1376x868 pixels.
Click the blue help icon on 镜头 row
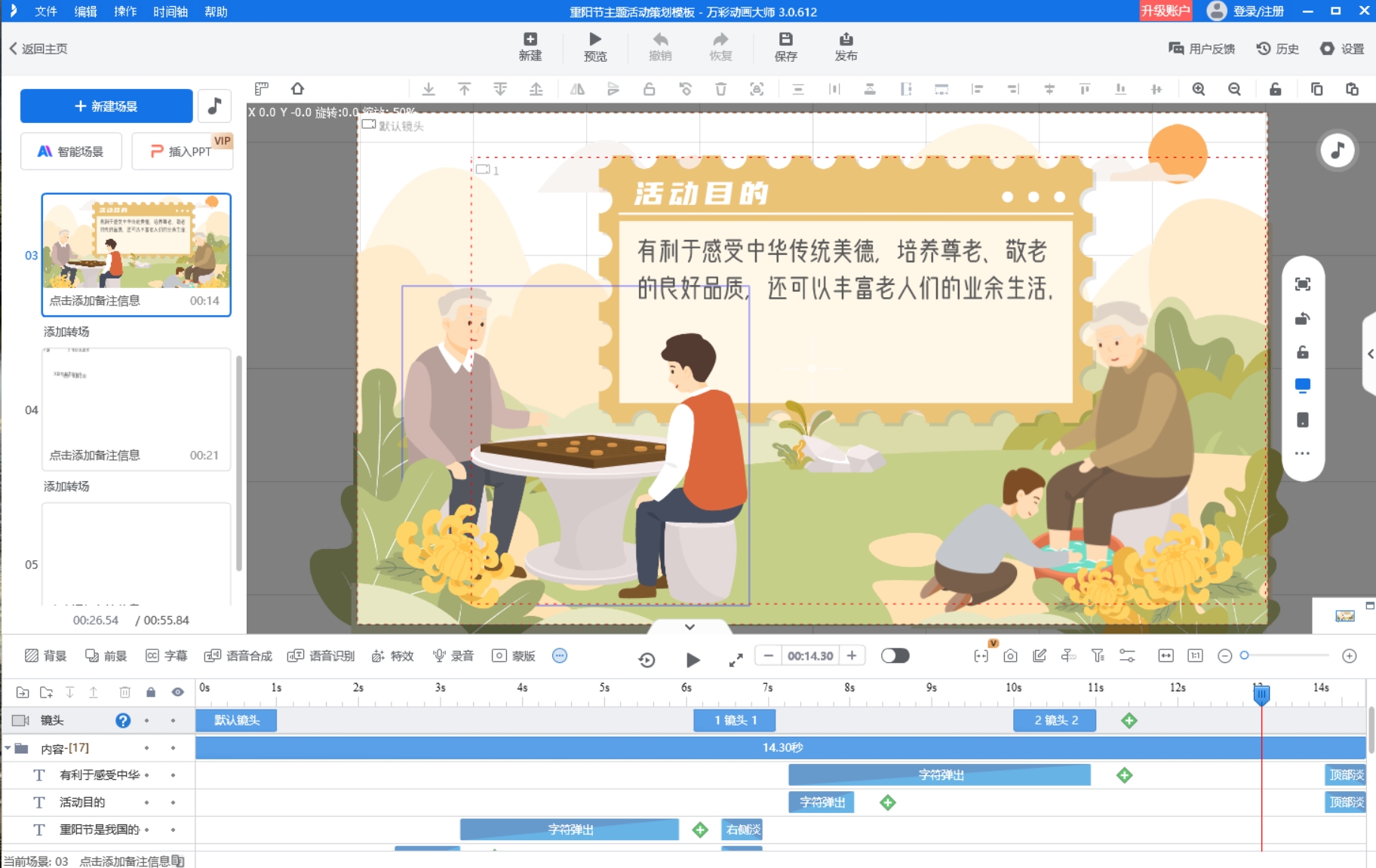tap(123, 720)
